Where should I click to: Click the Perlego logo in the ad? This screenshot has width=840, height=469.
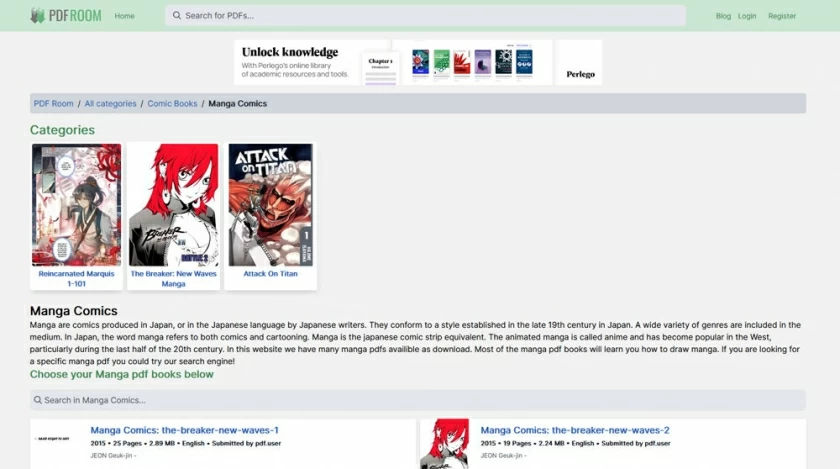click(581, 74)
